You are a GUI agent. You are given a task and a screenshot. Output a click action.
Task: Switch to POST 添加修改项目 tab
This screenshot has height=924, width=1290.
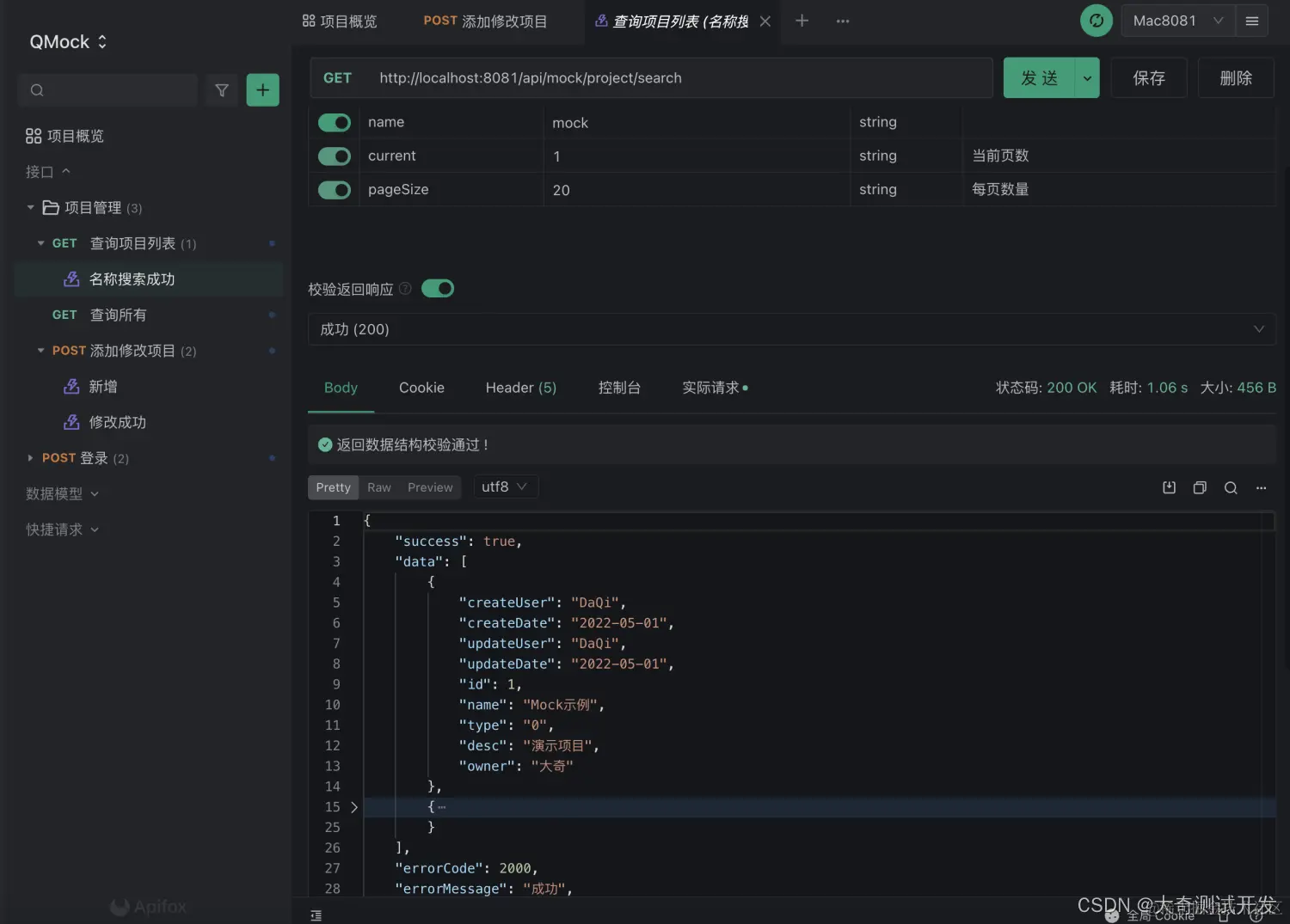coord(485,21)
